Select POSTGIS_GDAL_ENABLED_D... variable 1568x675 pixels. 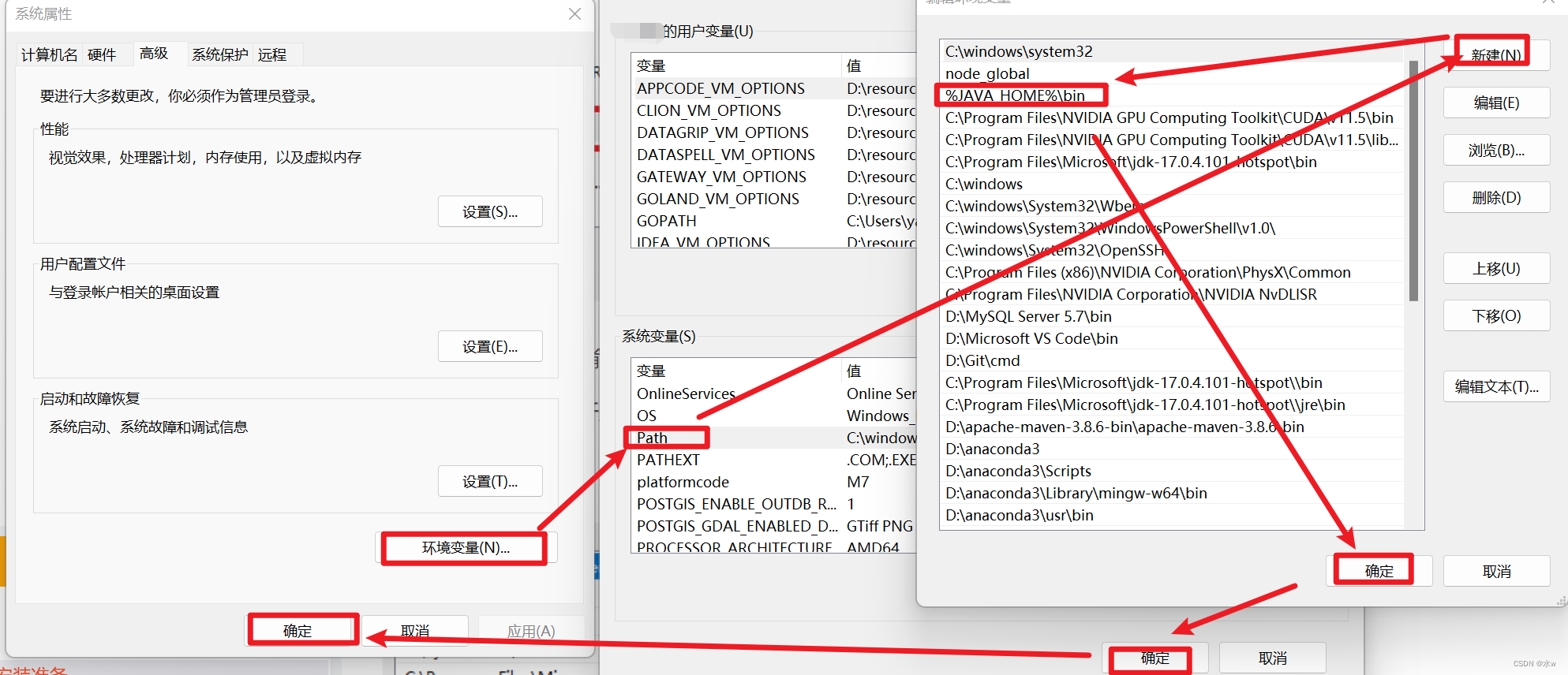[773, 526]
